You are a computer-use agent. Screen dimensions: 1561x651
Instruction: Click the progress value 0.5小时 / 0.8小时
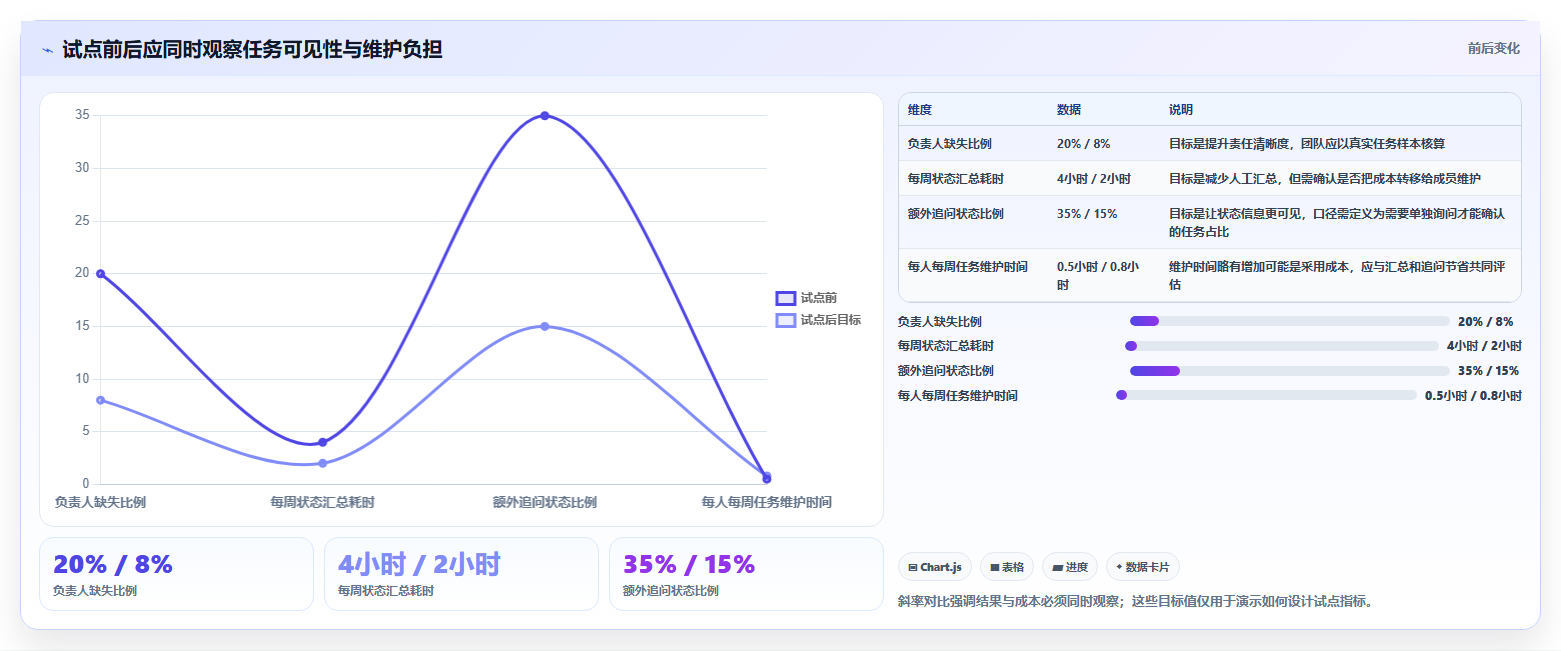pos(1473,396)
